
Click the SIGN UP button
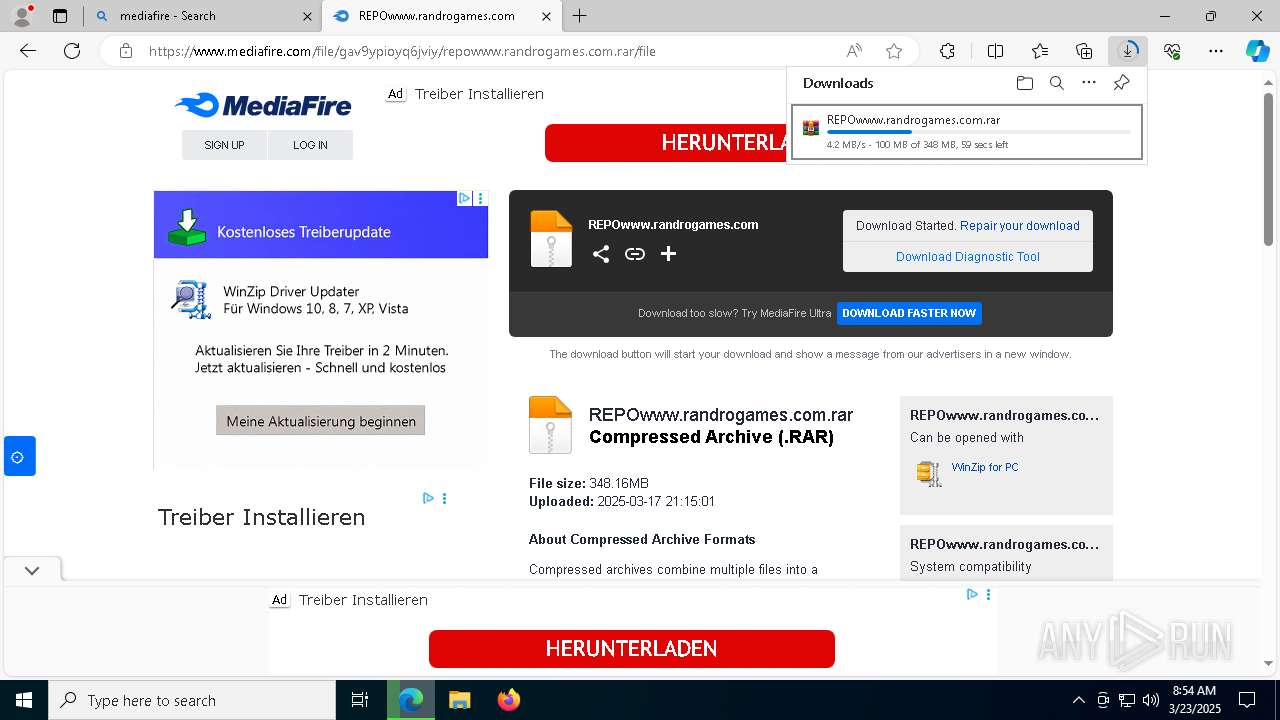(x=224, y=145)
